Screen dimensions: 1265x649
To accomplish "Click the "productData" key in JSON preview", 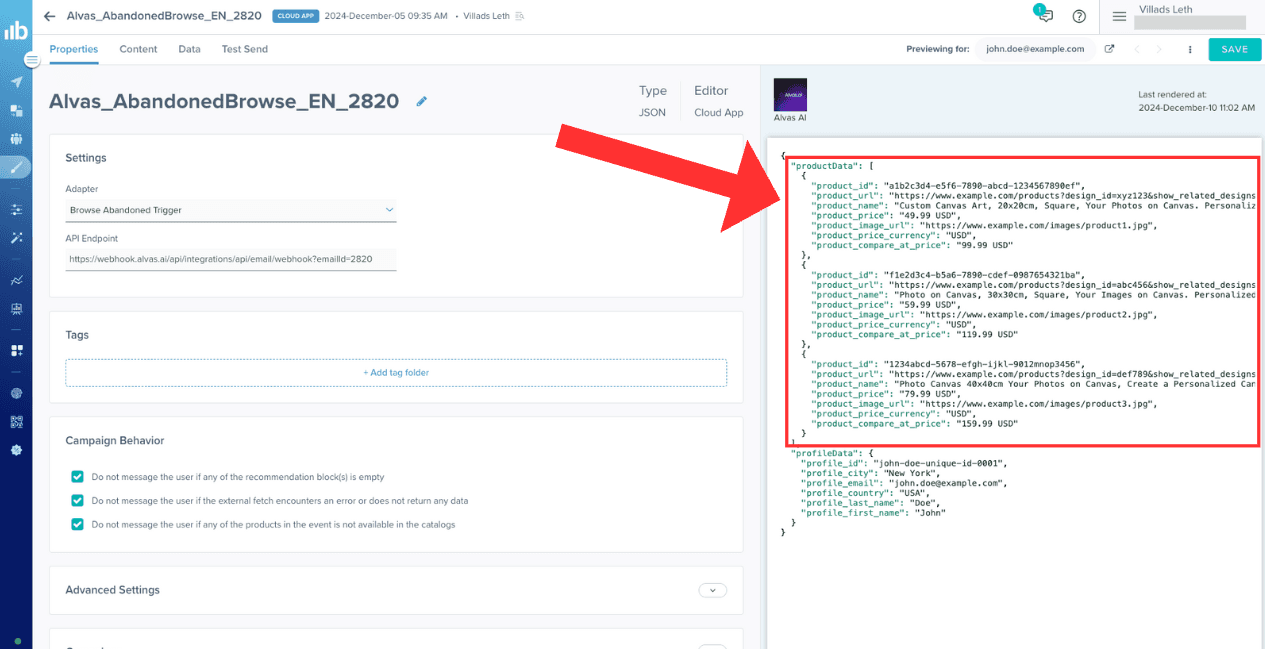I will pyautogui.click(x=826, y=165).
